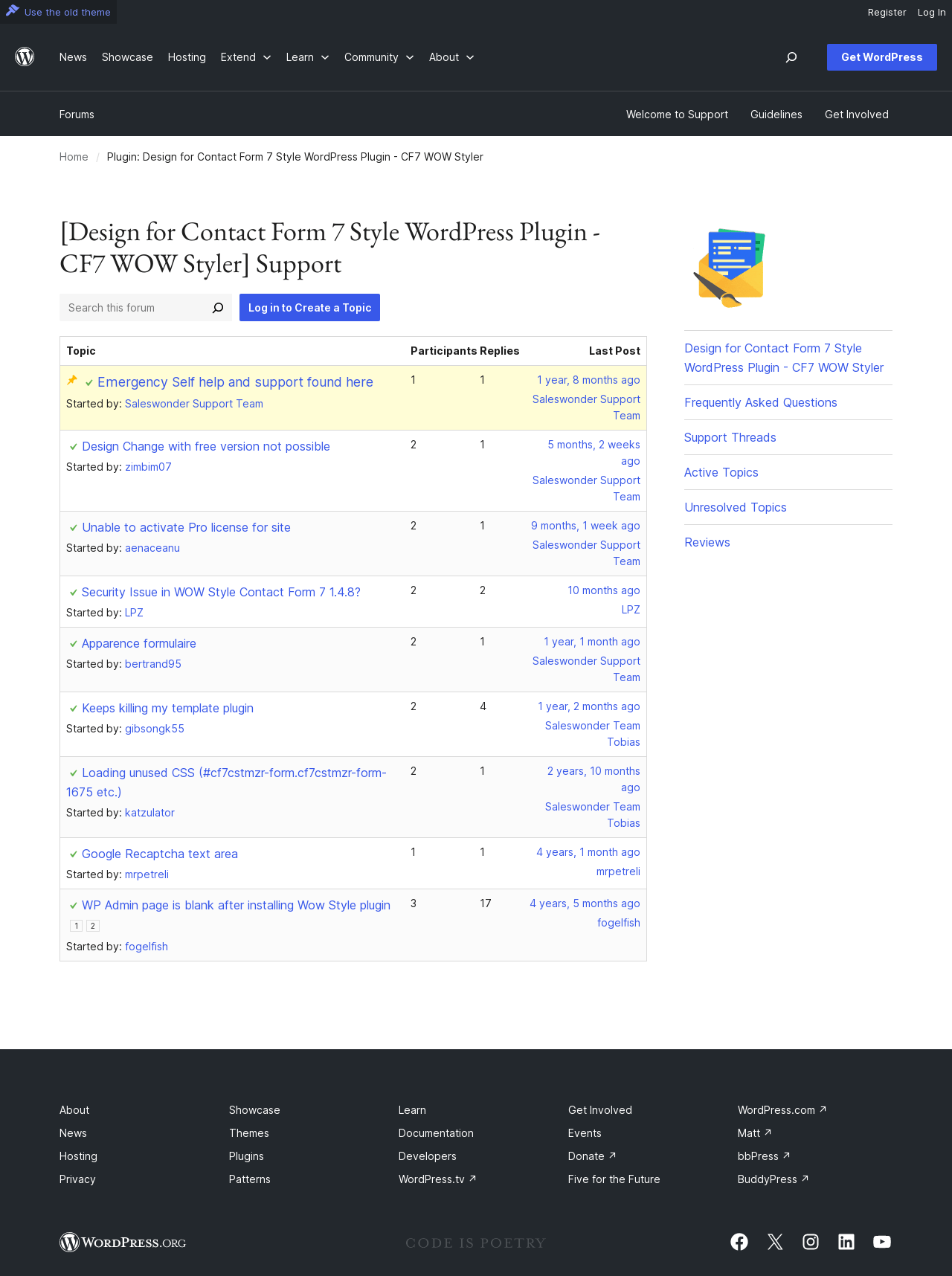This screenshot has width=952, height=1276.
Task: Open 'Apparence formulaire' topic
Action: point(139,643)
